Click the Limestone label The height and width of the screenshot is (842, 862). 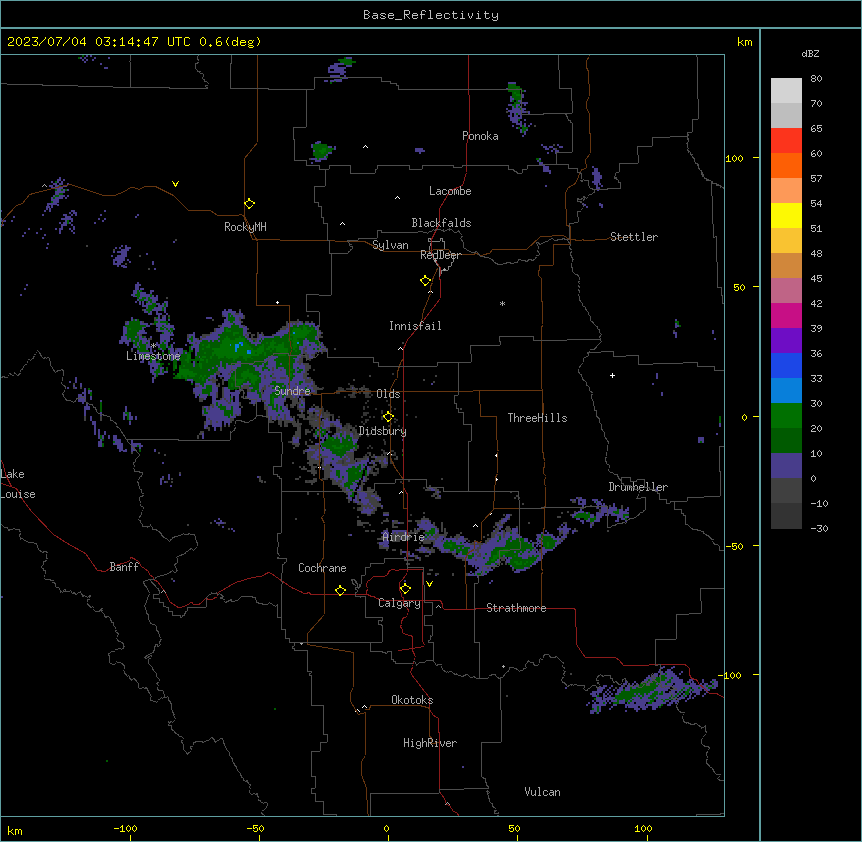(x=153, y=356)
